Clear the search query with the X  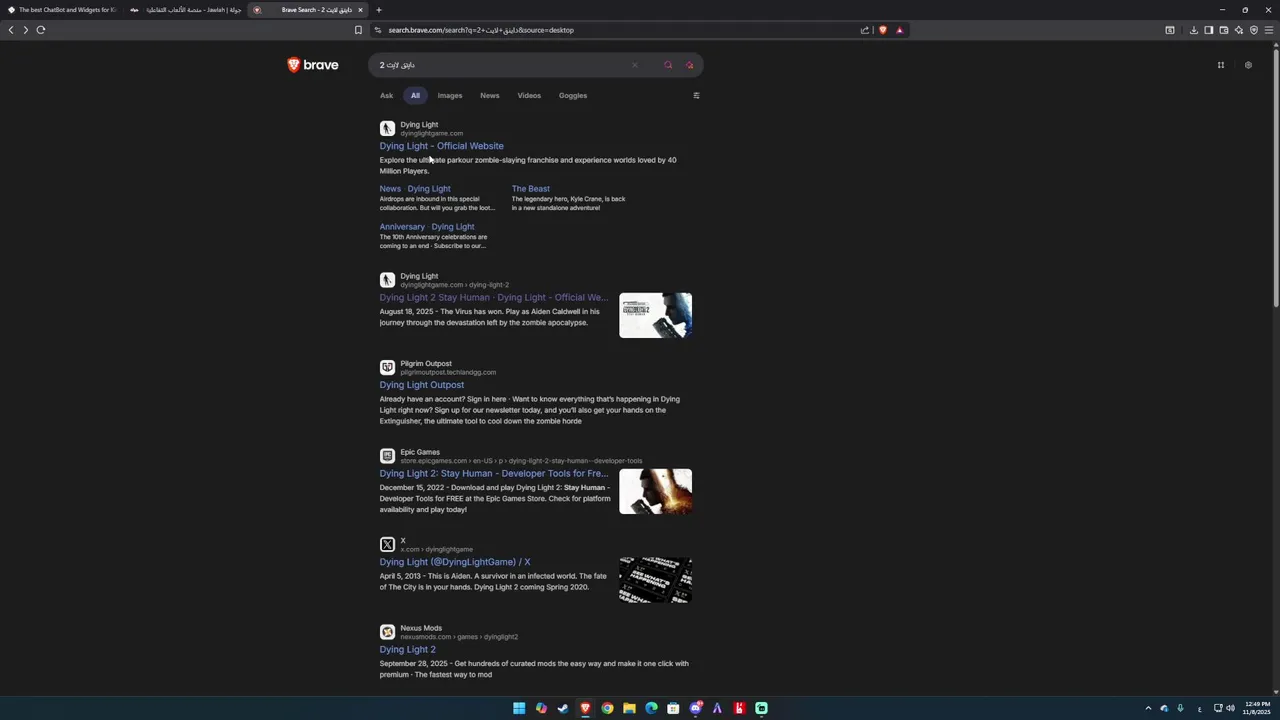point(634,65)
